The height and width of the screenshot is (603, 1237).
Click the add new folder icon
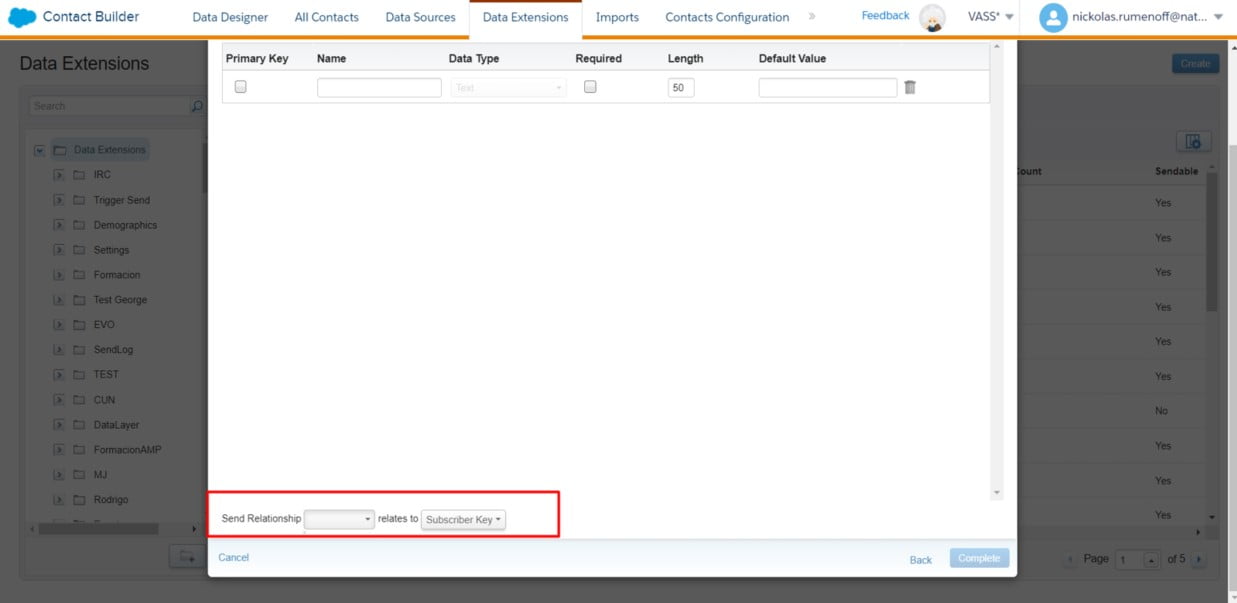click(186, 558)
